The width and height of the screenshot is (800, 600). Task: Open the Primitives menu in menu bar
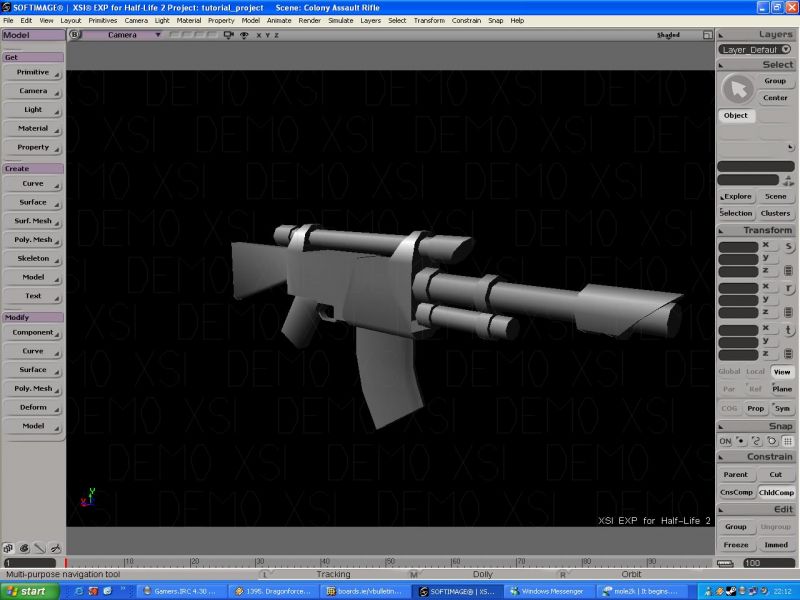103,20
